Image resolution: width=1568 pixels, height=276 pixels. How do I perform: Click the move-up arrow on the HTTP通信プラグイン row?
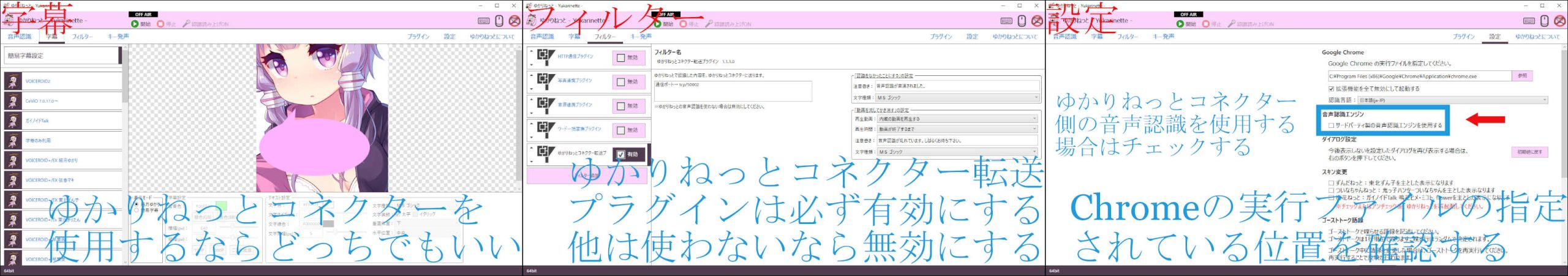(x=531, y=51)
